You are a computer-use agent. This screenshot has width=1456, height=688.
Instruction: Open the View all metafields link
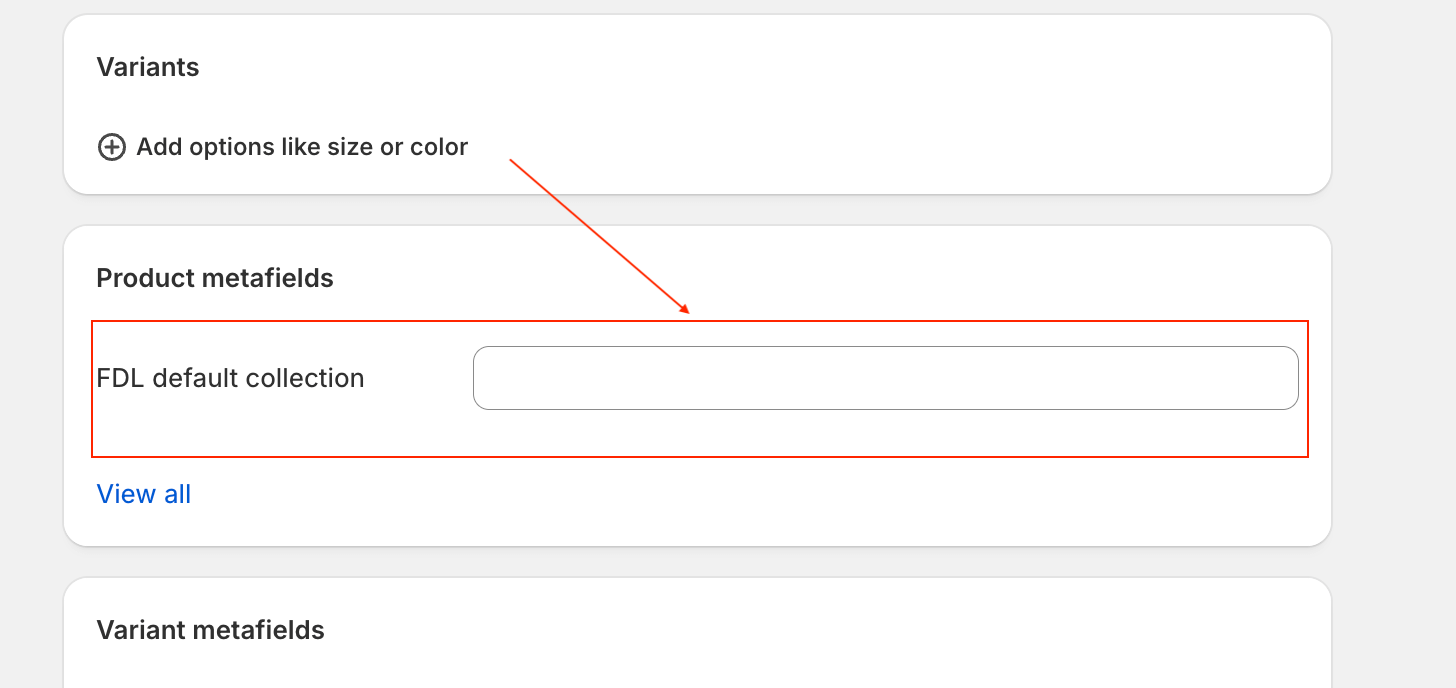[x=143, y=494]
